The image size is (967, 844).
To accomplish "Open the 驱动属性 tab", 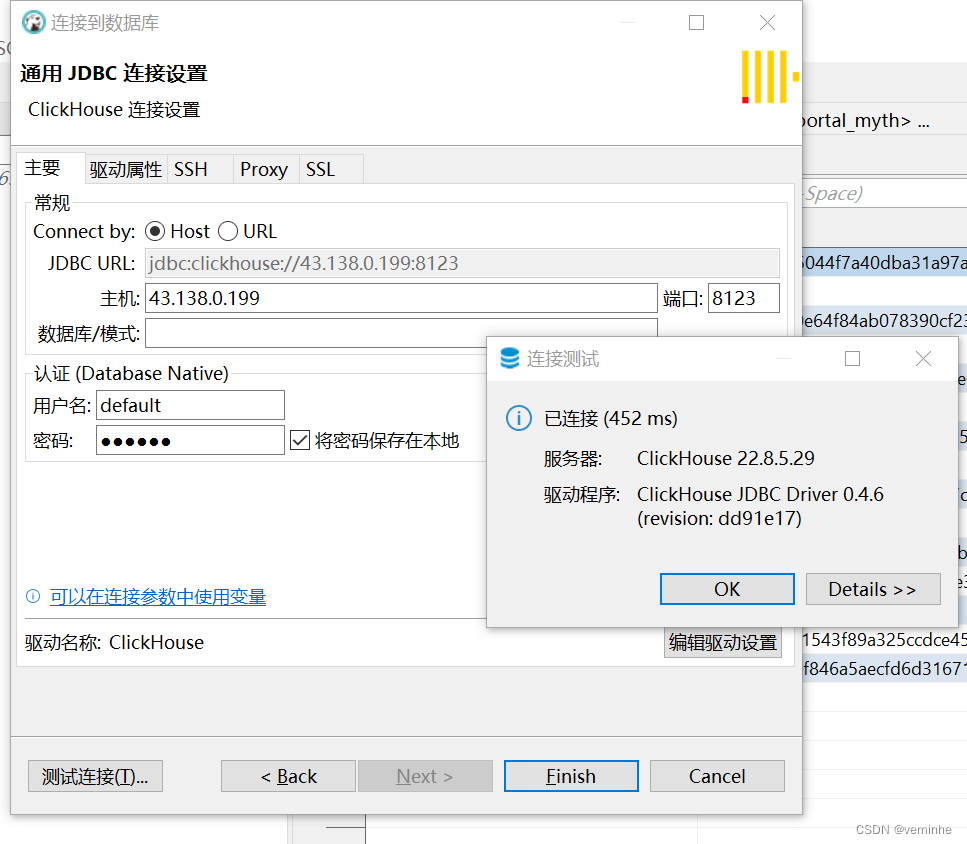I will (x=126, y=170).
